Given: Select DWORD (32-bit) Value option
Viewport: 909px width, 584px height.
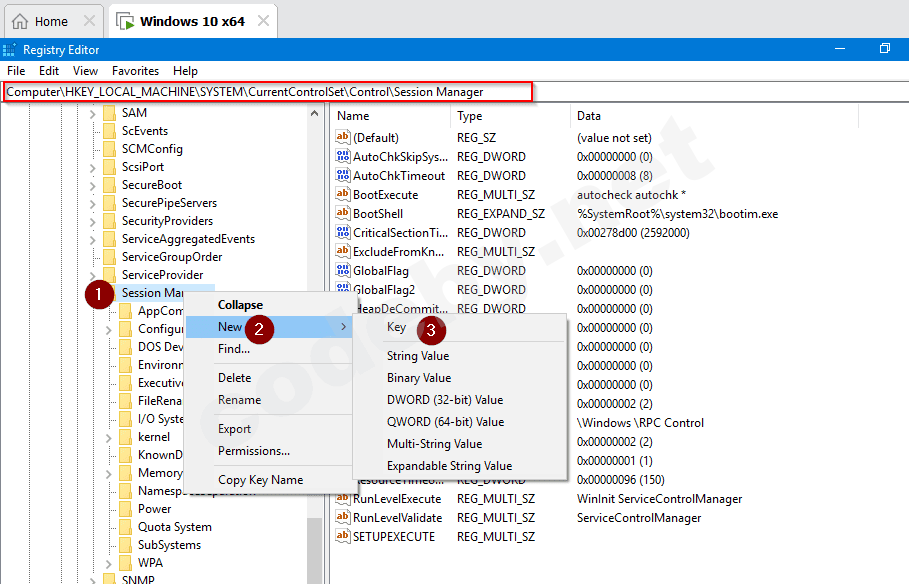Looking at the screenshot, I should [445, 400].
